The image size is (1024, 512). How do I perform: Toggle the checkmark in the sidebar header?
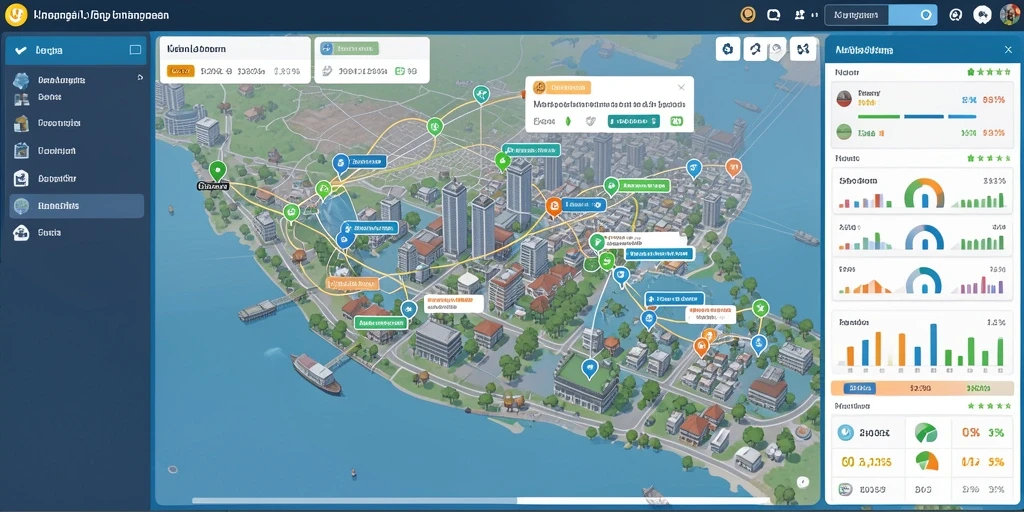(20, 50)
